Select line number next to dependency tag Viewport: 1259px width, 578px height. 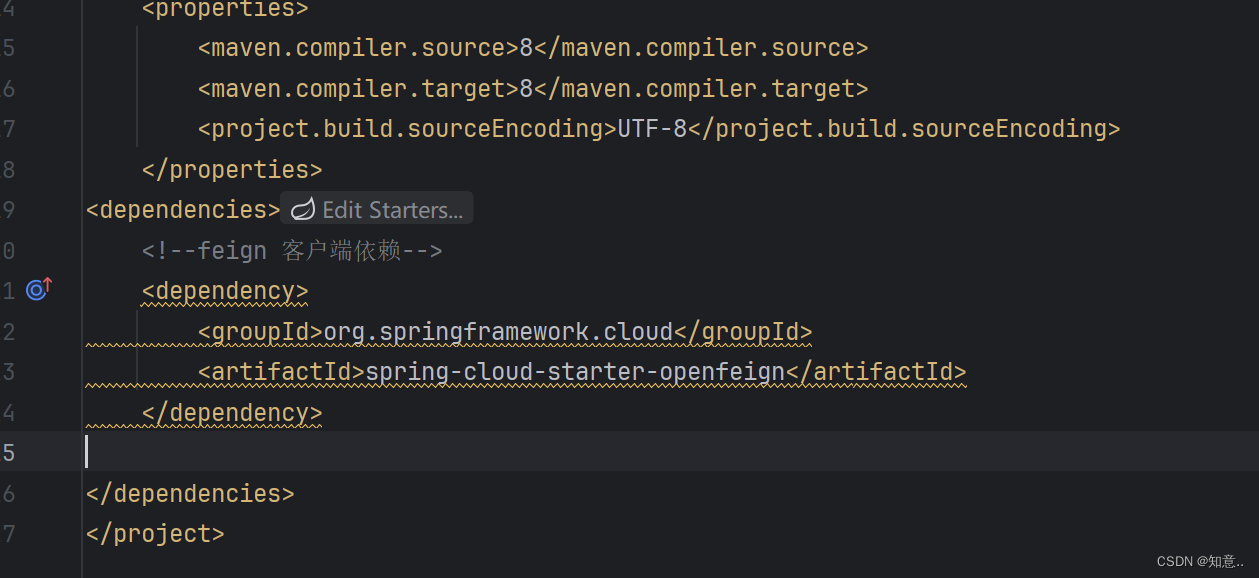pyautogui.click(x=11, y=289)
